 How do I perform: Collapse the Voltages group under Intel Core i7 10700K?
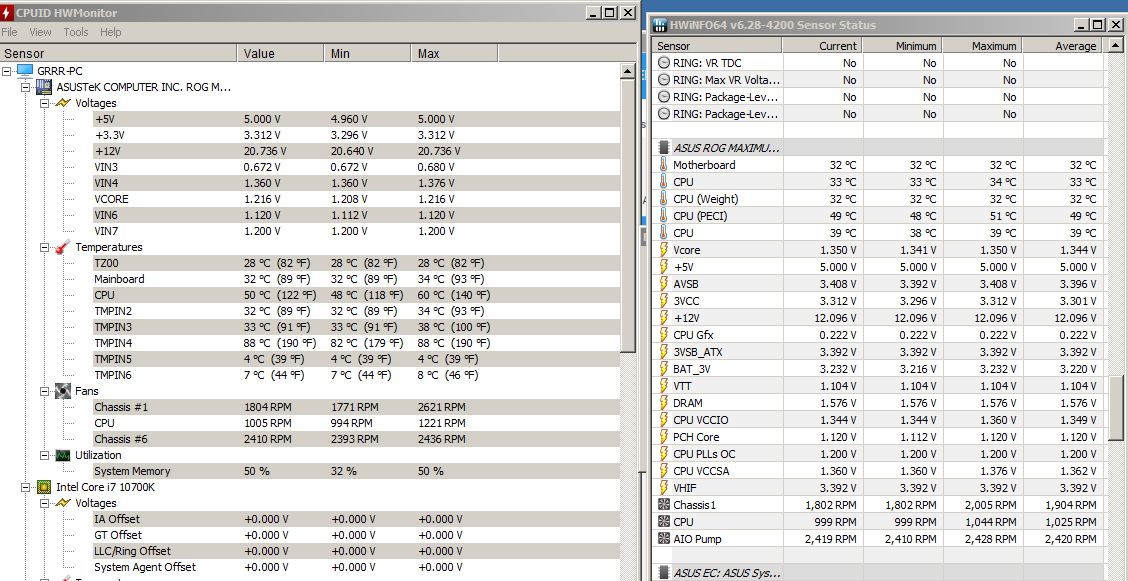tap(44, 503)
